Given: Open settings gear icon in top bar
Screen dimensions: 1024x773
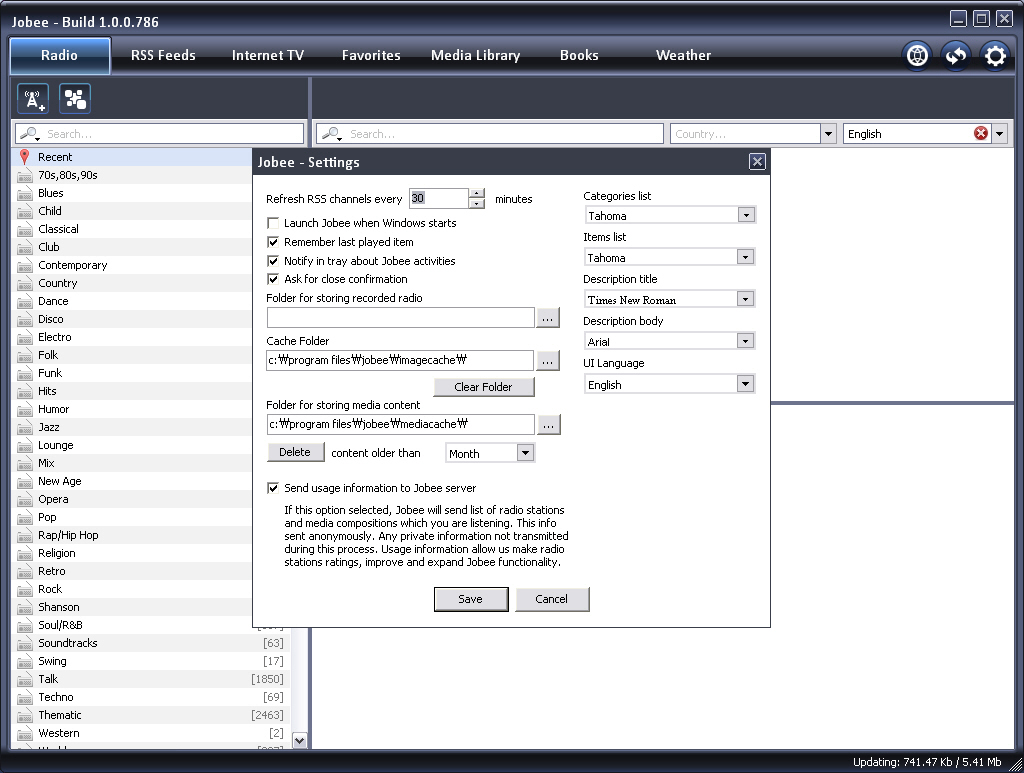Looking at the screenshot, I should 995,55.
